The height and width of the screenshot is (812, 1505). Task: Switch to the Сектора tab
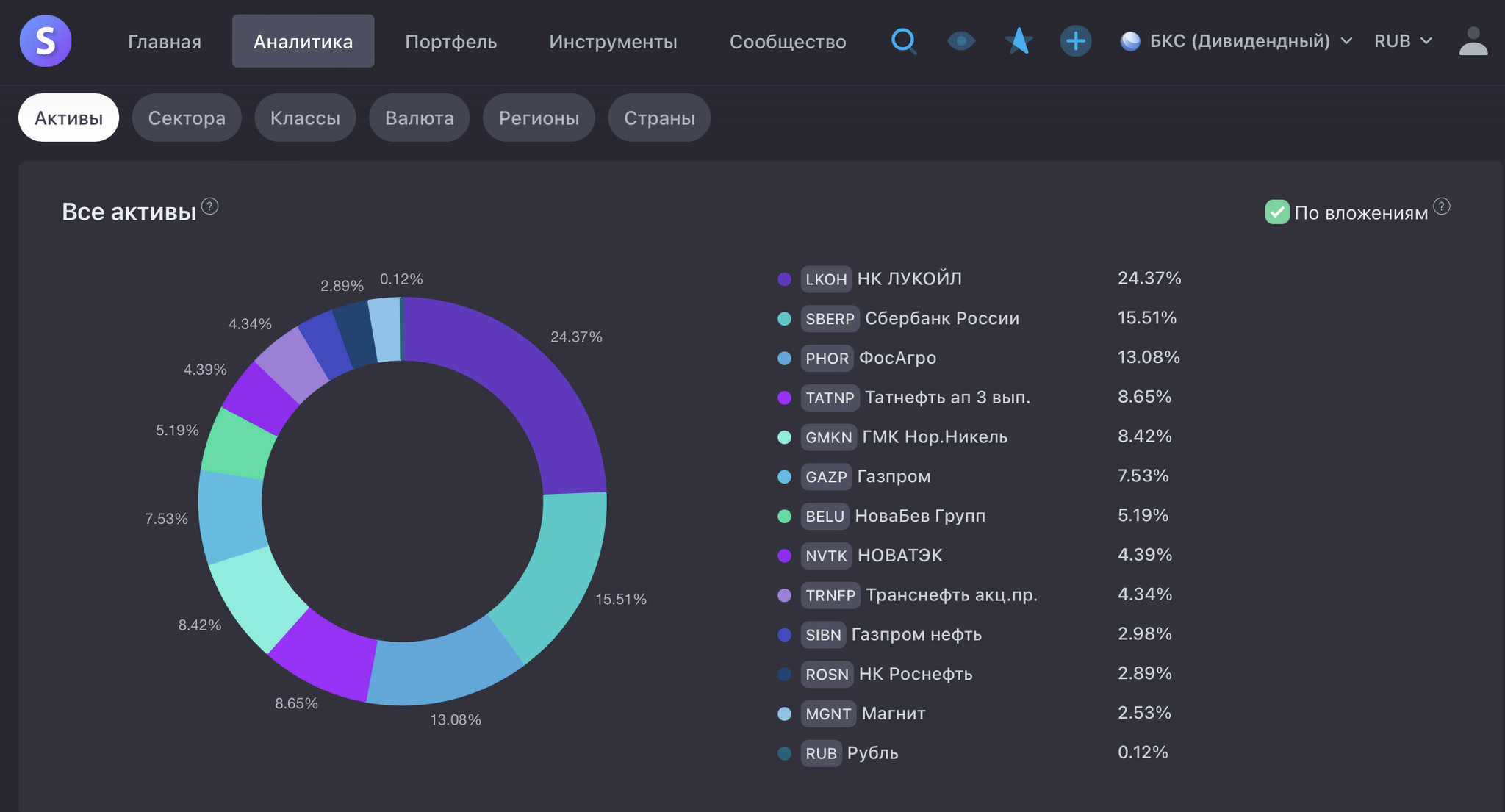point(187,118)
